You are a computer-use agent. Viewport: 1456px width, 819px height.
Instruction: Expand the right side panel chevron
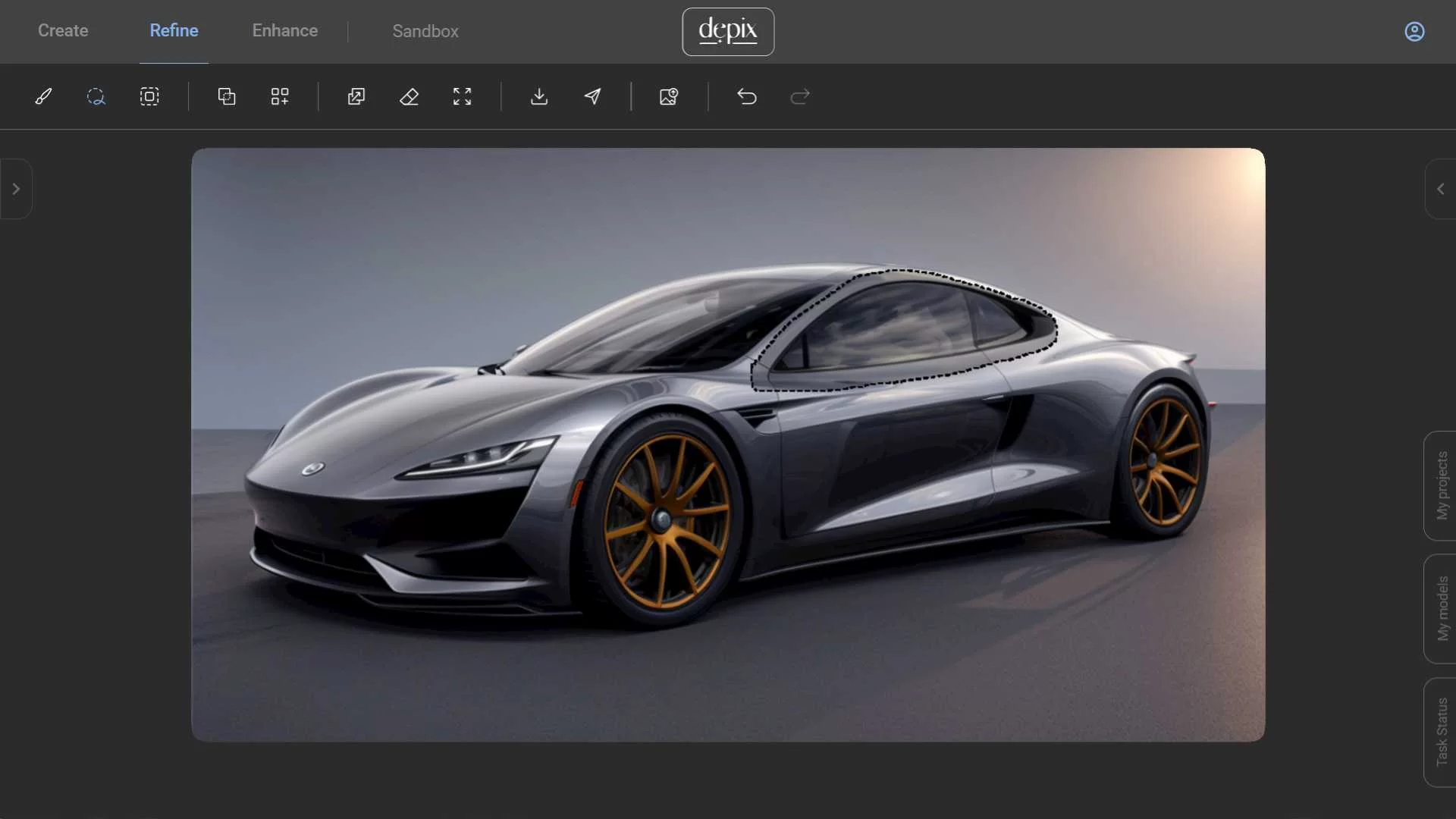1440,189
